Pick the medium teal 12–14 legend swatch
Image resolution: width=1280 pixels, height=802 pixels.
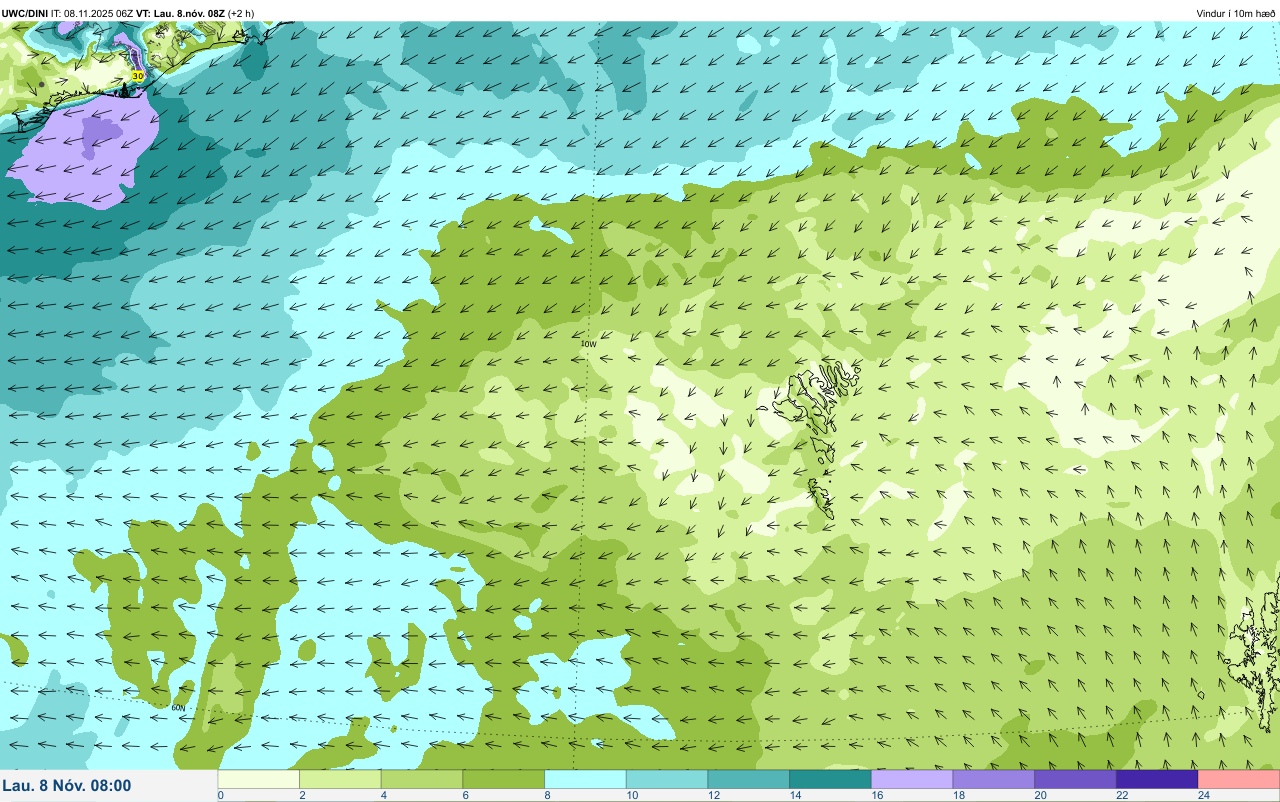[748, 779]
